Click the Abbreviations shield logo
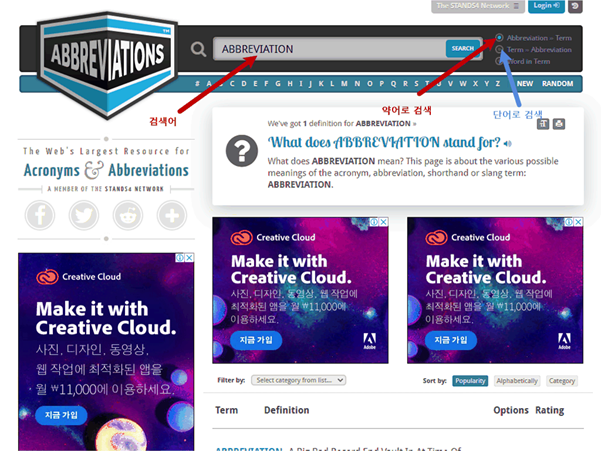Viewport: 601px width, 451px height. click(107, 65)
